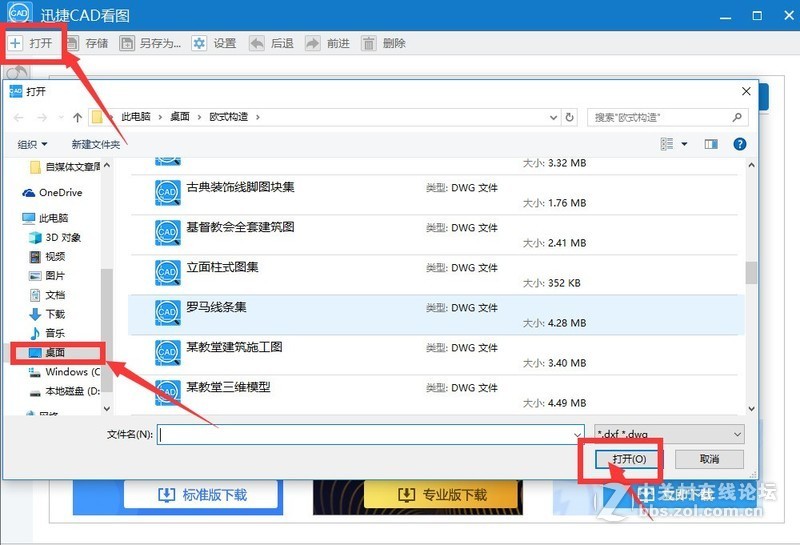This screenshot has height=545, width=800.
Task: Select 欧式构造 in the address breadcrumb
Action: click(x=229, y=117)
